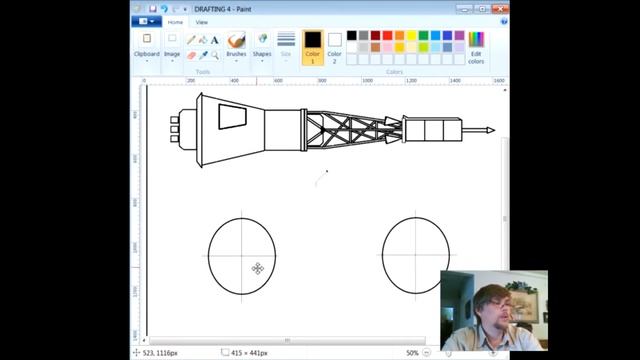The image size is (640, 360).
Task: Pick the yellow color swatch
Action: click(x=411, y=36)
